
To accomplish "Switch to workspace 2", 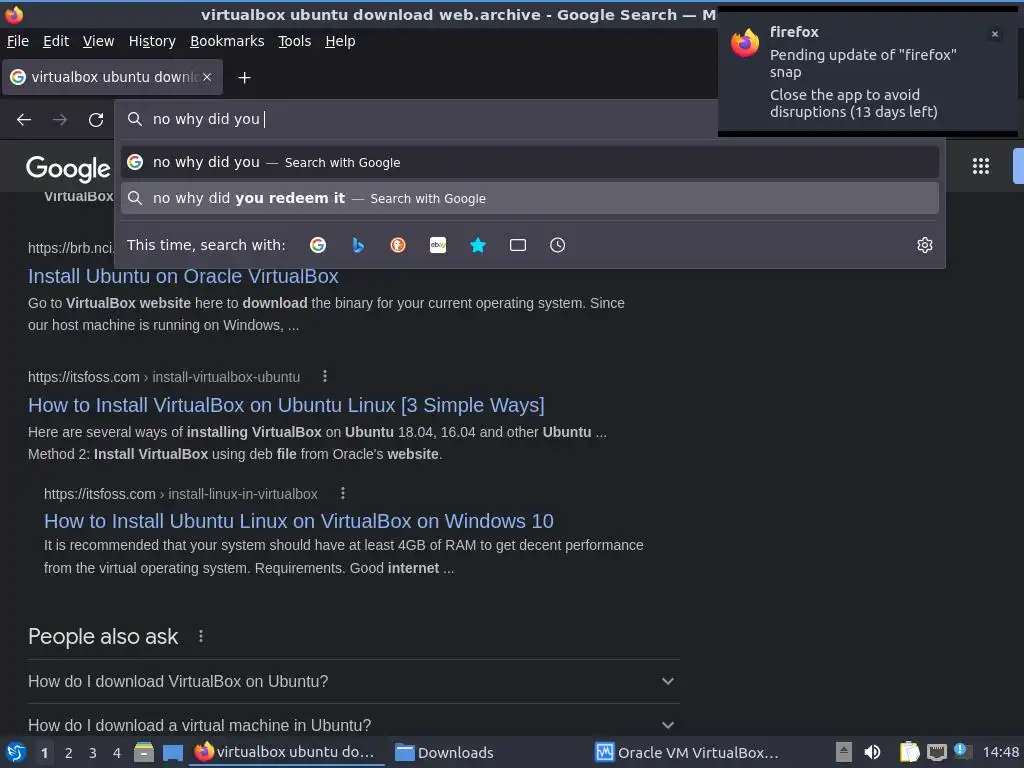I will click(x=69, y=753).
